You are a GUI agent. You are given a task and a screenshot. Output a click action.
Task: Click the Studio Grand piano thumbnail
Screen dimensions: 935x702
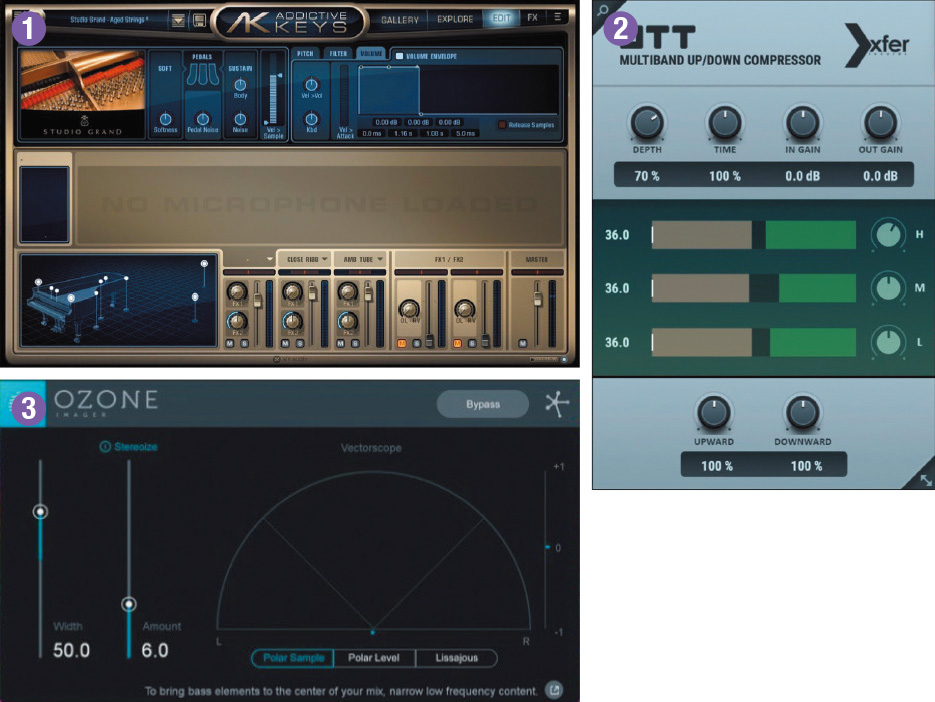83,94
